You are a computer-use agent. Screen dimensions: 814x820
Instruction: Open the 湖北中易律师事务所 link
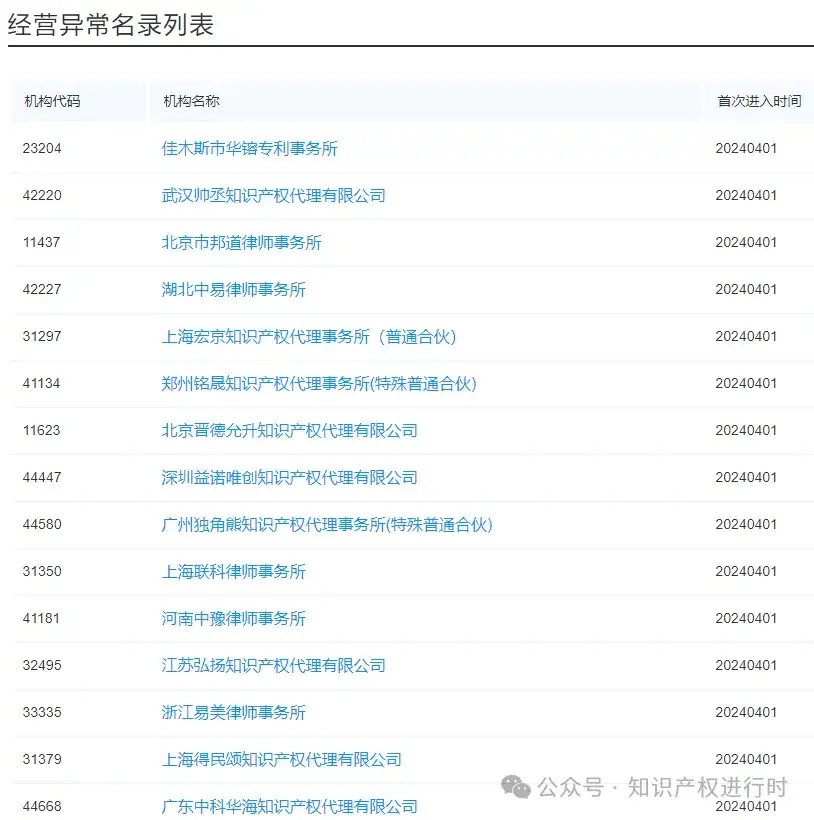(234, 290)
